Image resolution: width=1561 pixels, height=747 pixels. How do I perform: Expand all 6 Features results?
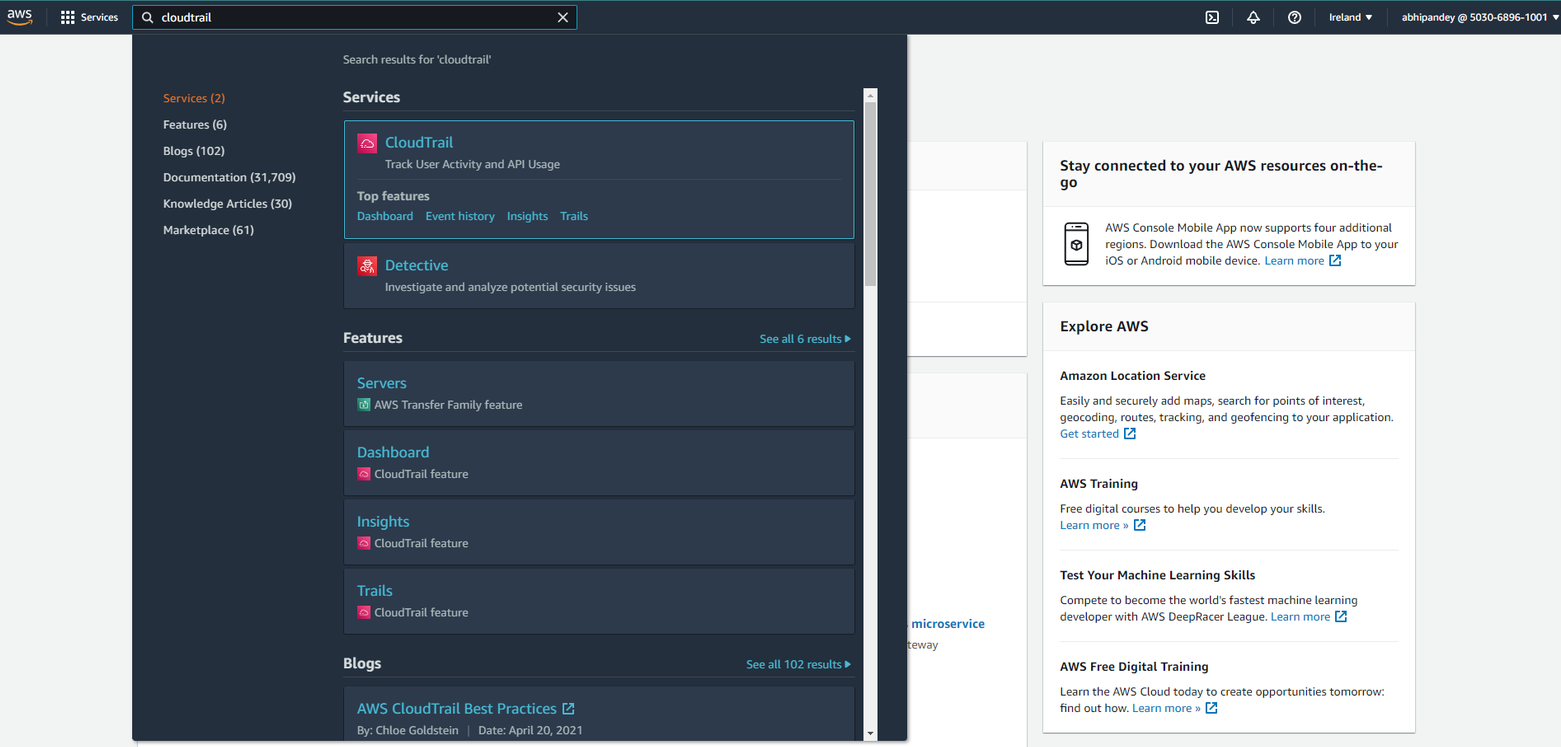pyautogui.click(x=805, y=338)
